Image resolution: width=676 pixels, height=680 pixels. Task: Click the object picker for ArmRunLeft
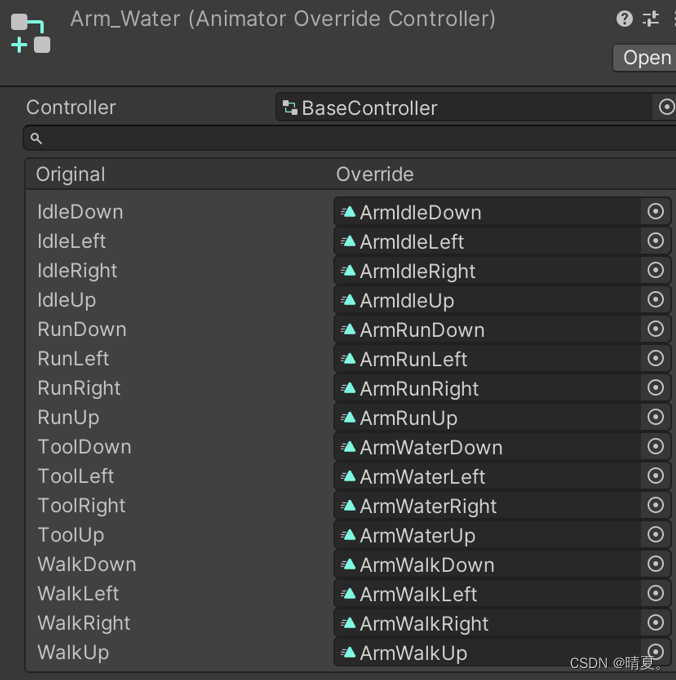click(656, 358)
